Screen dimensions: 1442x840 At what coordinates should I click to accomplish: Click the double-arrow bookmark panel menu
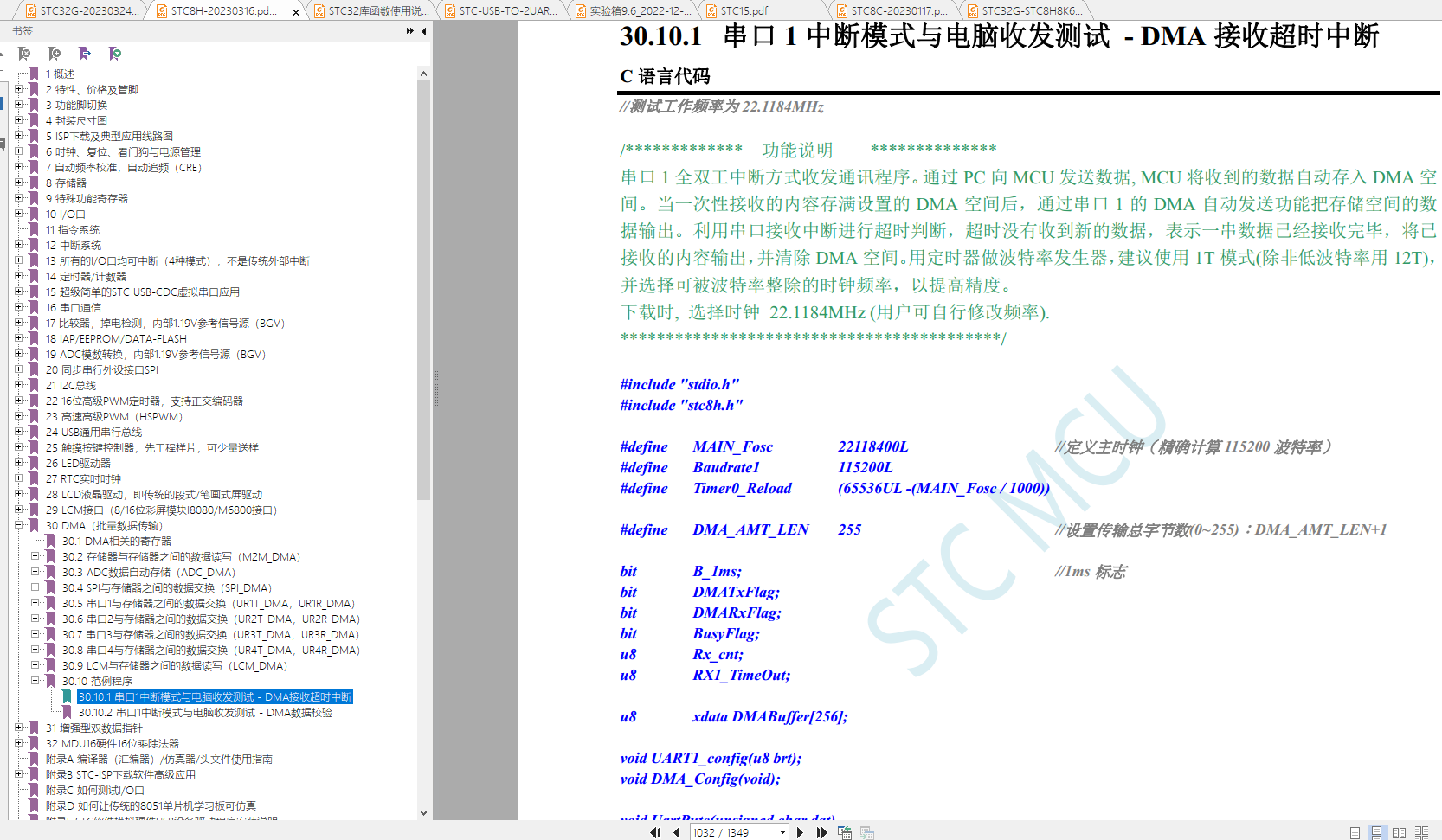pyautogui.click(x=409, y=31)
